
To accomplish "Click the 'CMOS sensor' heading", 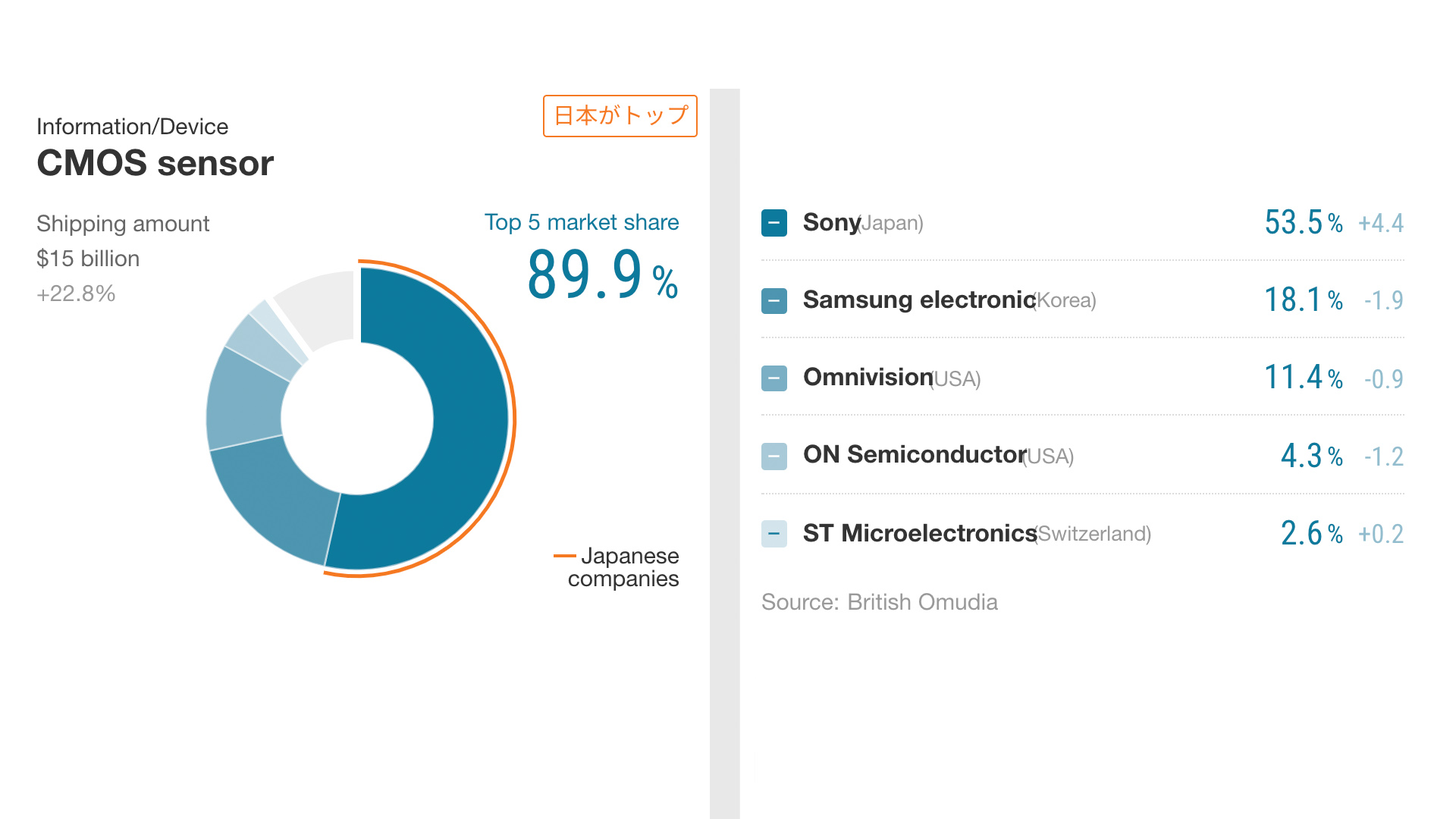I will click(x=155, y=163).
